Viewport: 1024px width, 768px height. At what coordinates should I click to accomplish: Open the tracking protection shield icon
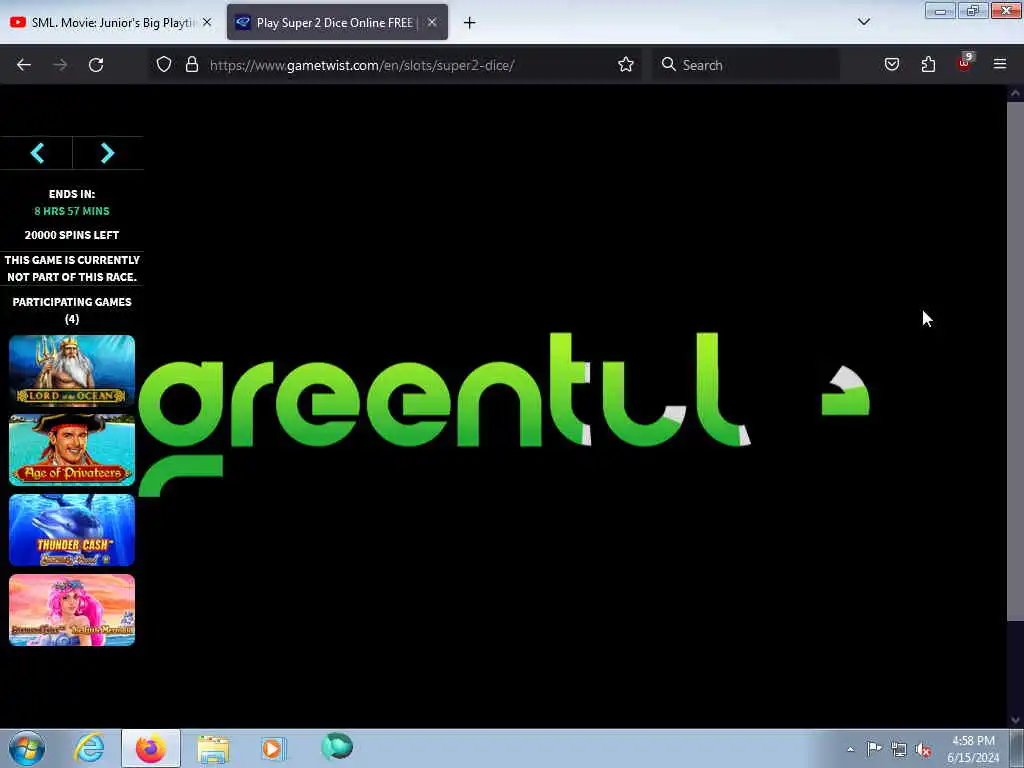164,64
